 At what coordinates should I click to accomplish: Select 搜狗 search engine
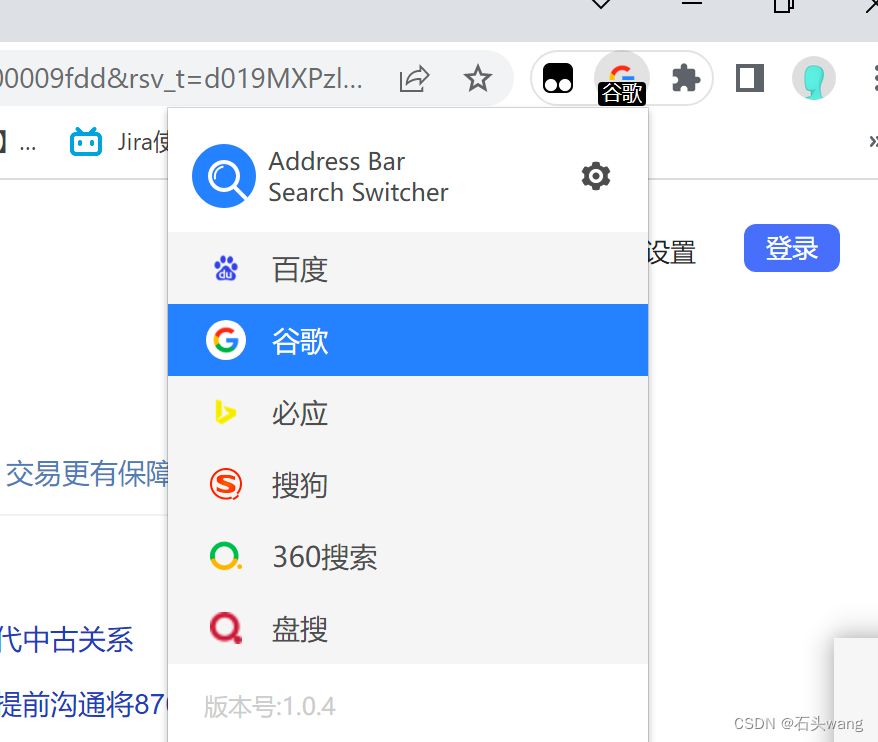tap(408, 484)
